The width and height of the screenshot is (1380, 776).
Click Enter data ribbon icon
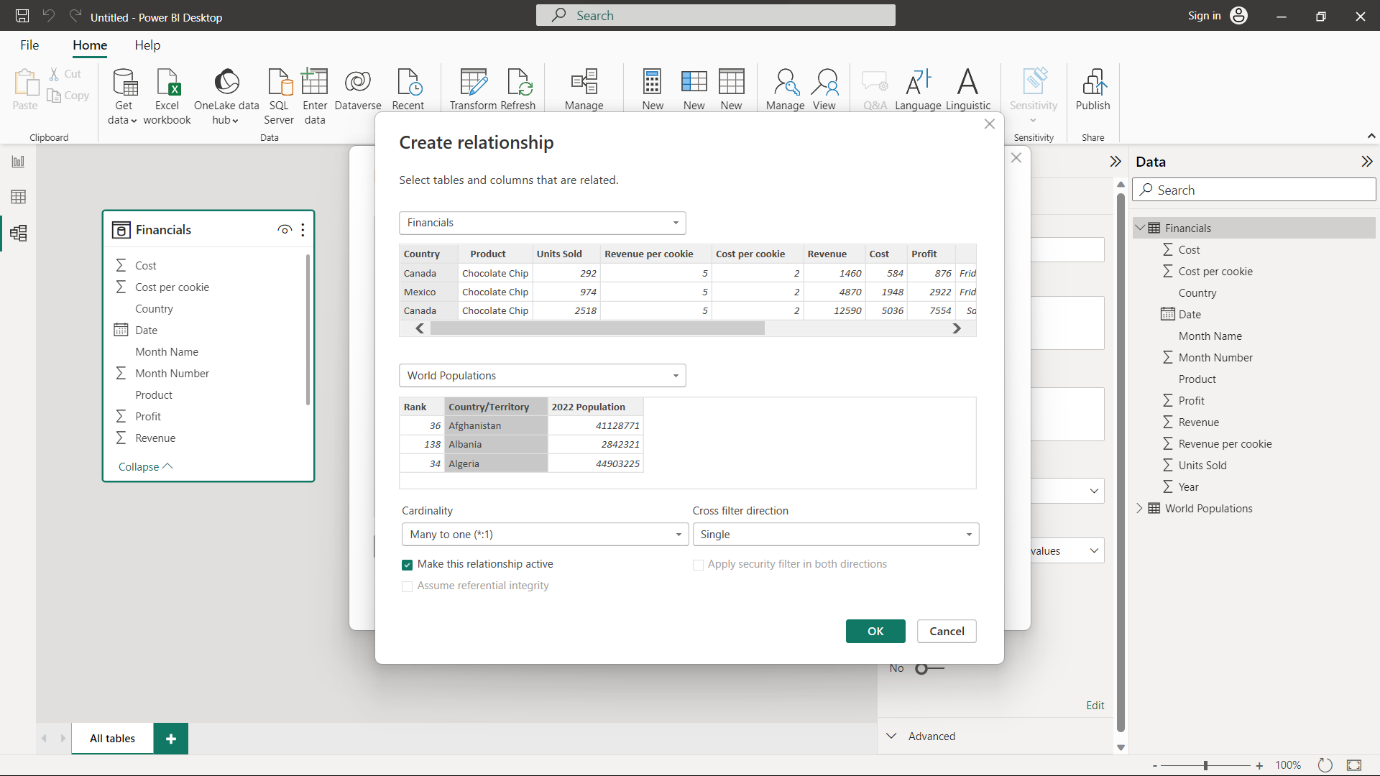tap(315, 97)
